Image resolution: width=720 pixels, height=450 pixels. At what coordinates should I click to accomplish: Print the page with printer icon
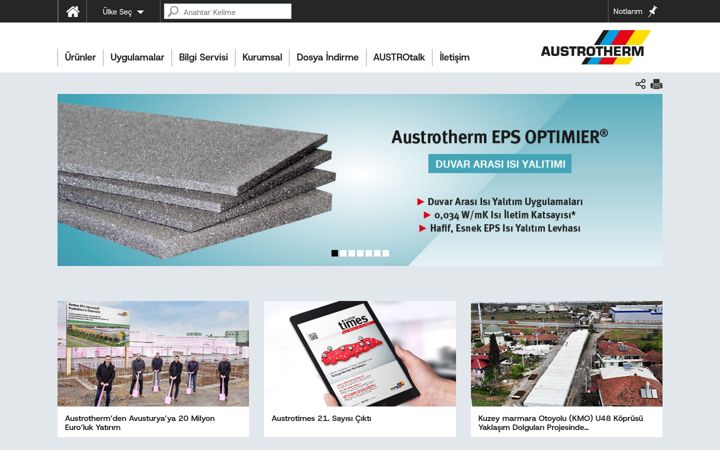(656, 84)
